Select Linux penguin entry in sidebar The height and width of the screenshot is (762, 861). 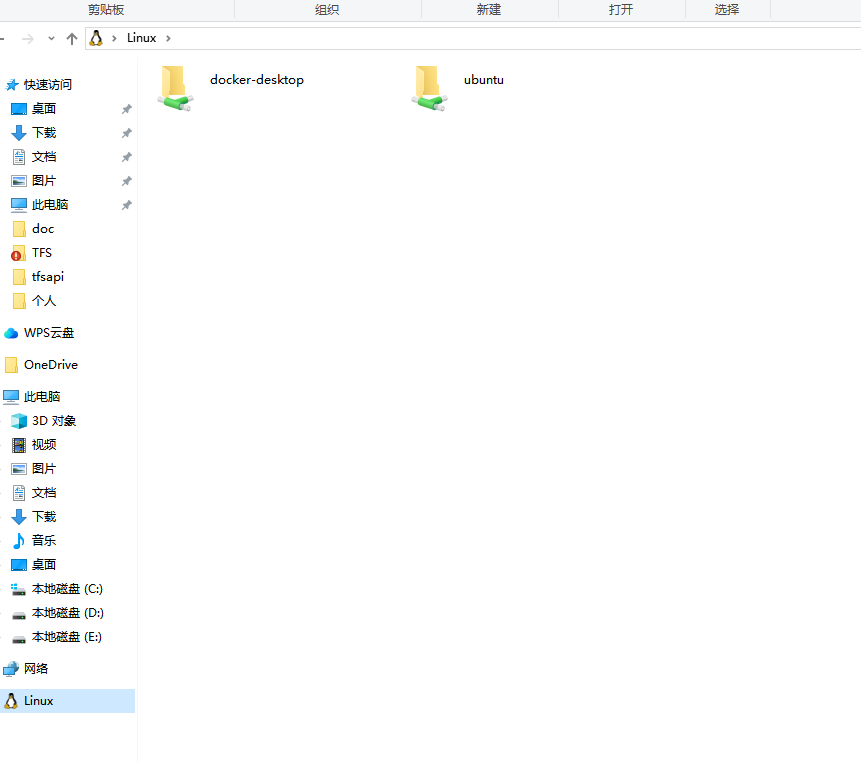coord(68,701)
